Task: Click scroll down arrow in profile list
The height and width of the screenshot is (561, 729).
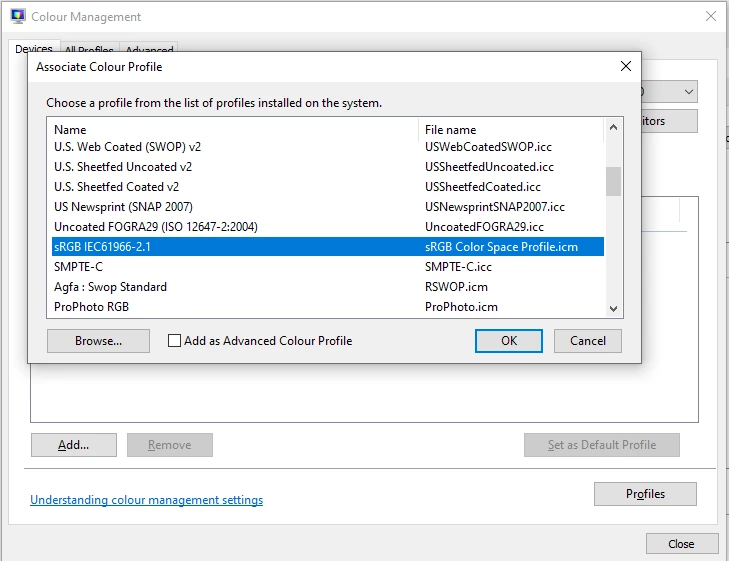Action: (x=613, y=309)
